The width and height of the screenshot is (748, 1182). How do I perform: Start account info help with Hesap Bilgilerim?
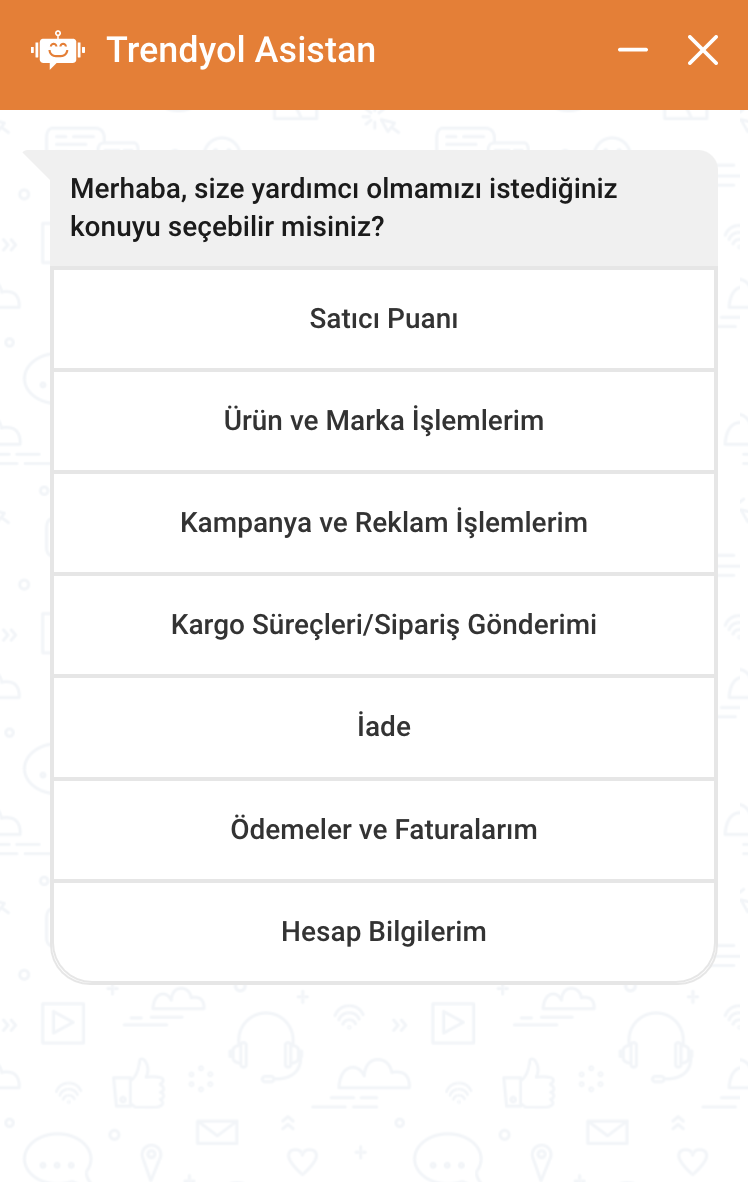coord(384,932)
